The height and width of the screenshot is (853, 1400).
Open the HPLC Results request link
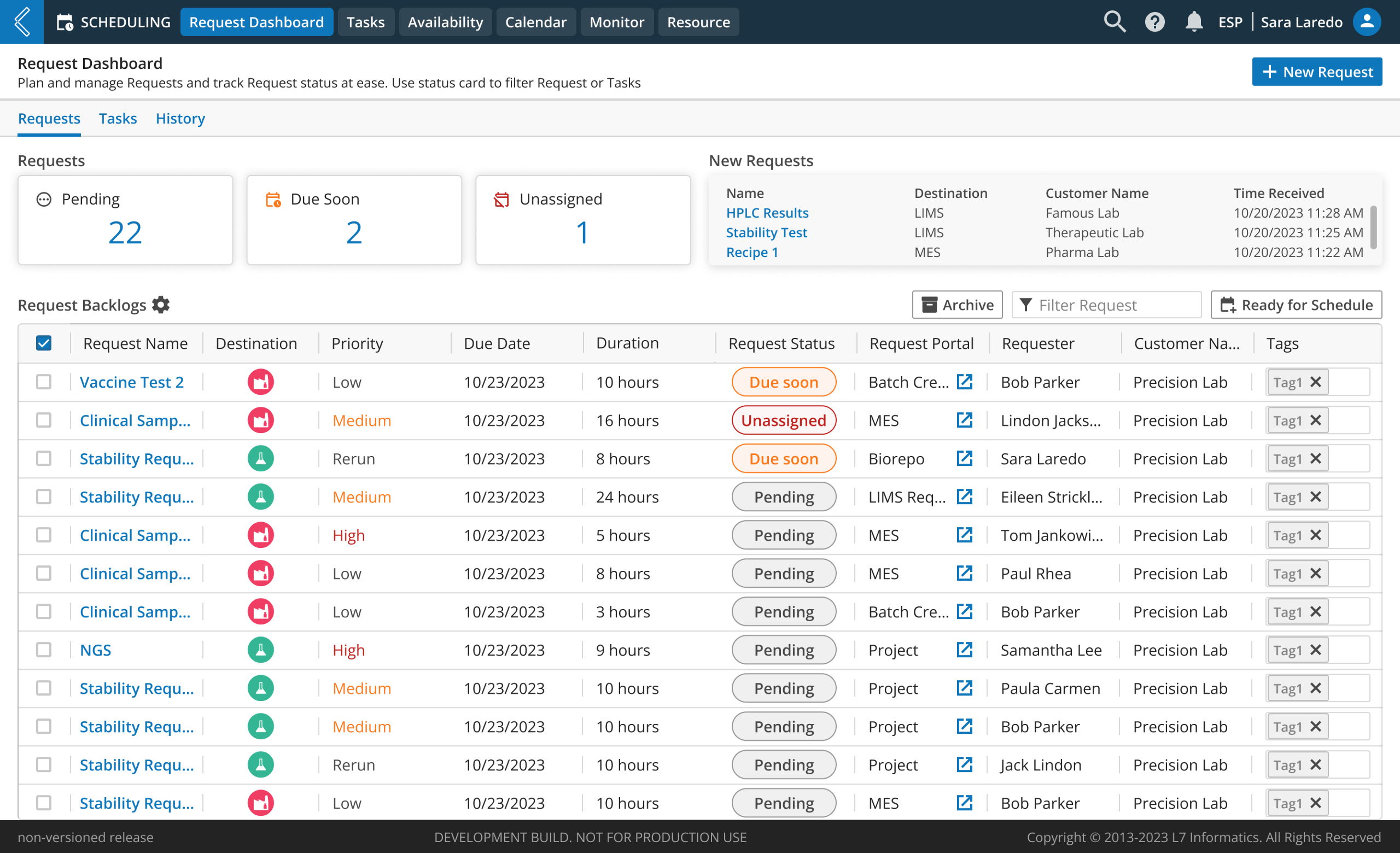click(767, 212)
